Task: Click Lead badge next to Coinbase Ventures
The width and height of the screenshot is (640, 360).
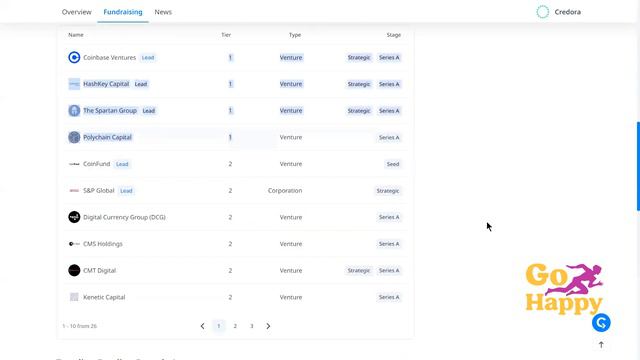Action: 148,58
